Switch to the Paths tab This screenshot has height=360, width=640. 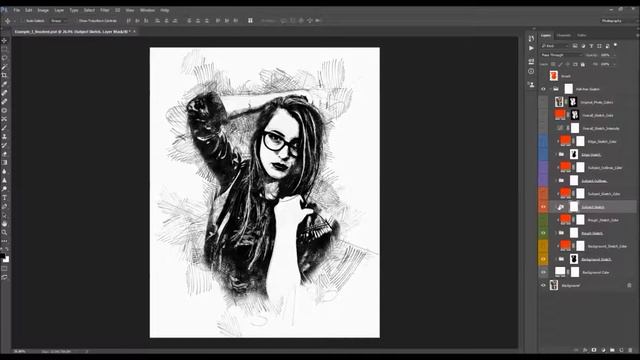tap(582, 36)
